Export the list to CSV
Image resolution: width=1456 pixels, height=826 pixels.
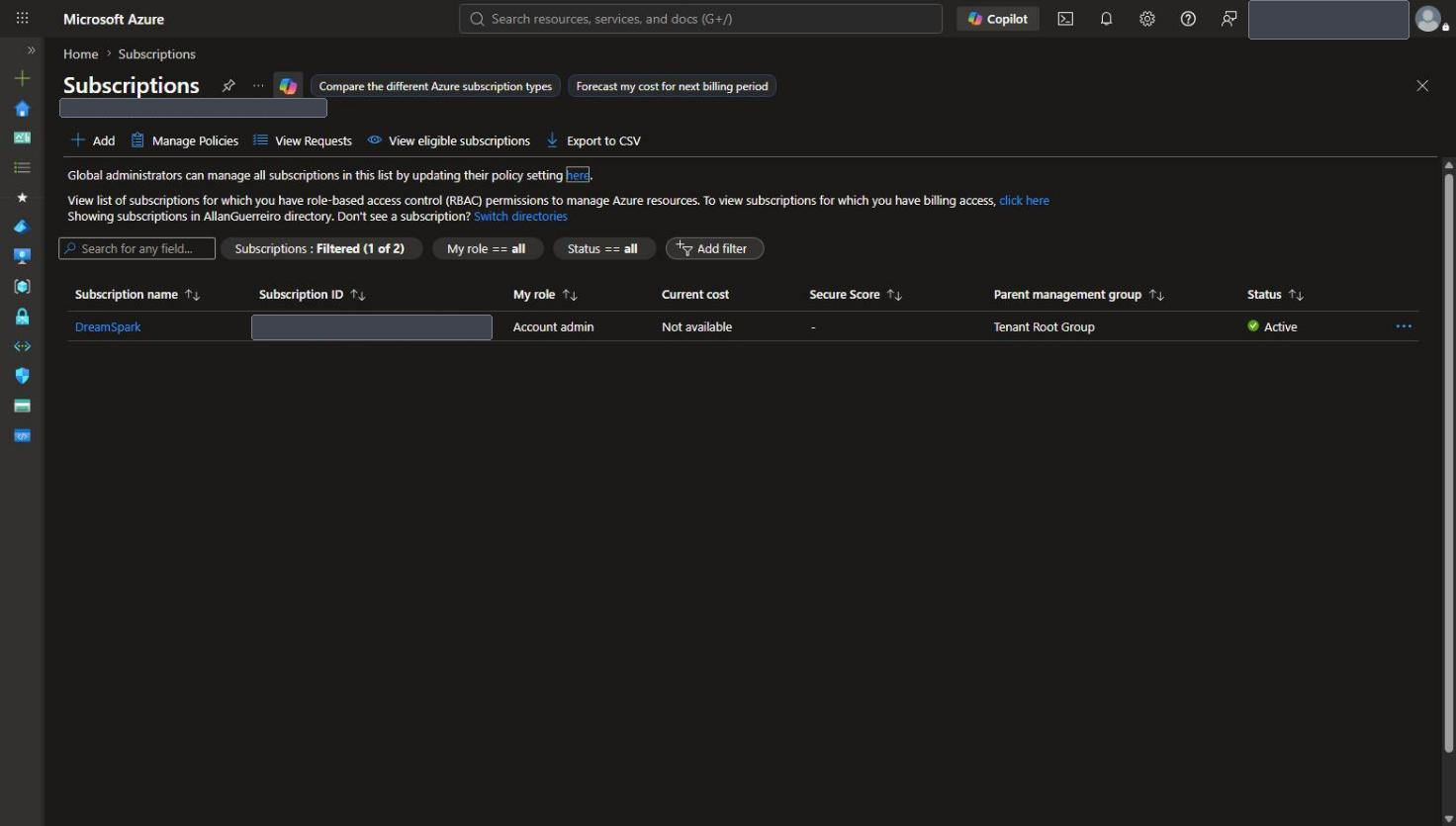pyautogui.click(x=593, y=140)
